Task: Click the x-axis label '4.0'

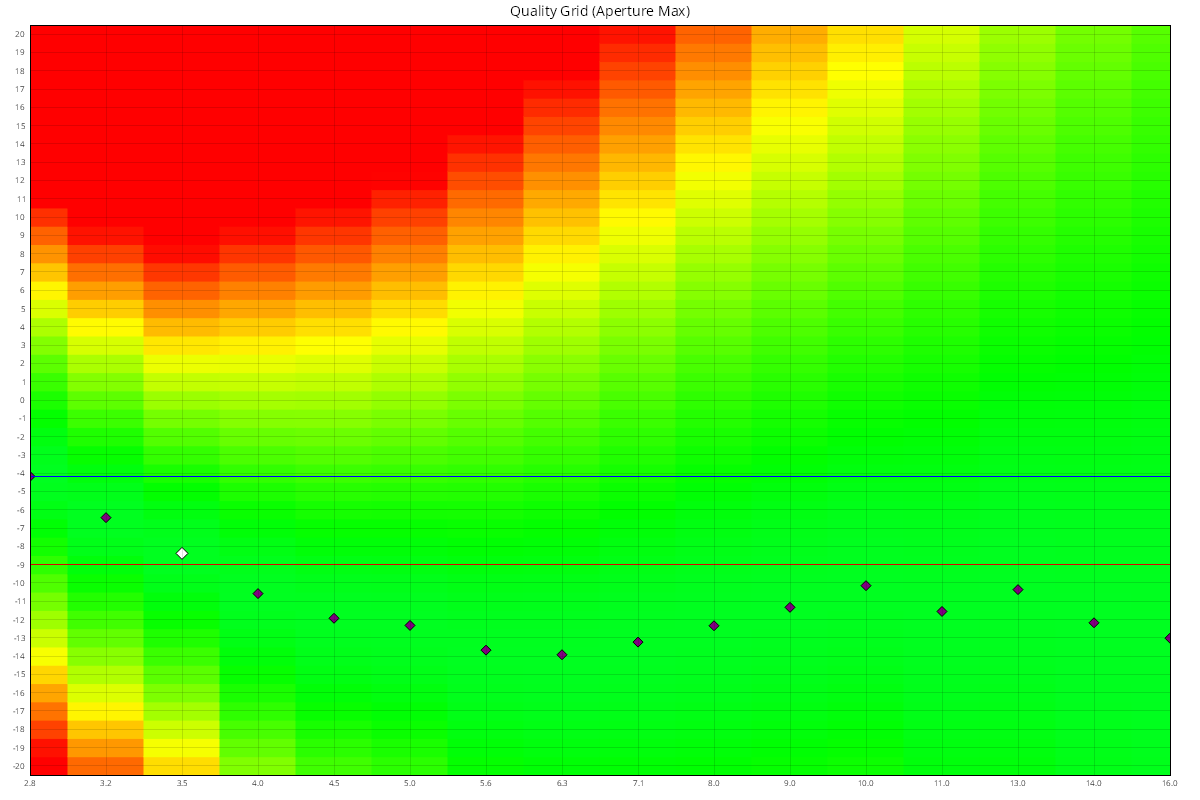Action: click(x=258, y=783)
